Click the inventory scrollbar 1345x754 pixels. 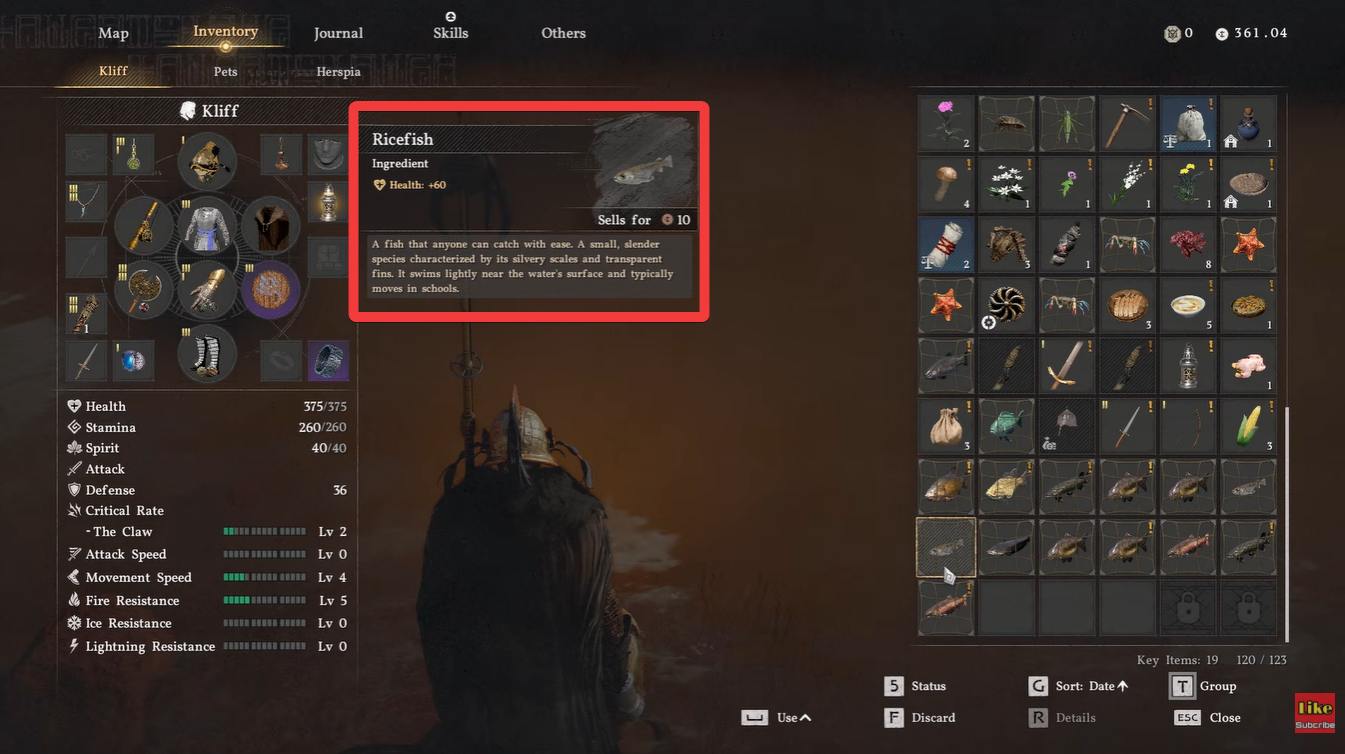pos(1287,524)
